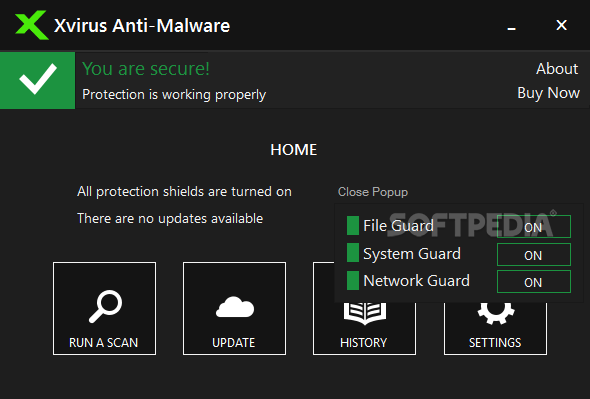Toggle Network Guard ON switch
Viewport: 590px width, 399px height.
tap(534, 282)
